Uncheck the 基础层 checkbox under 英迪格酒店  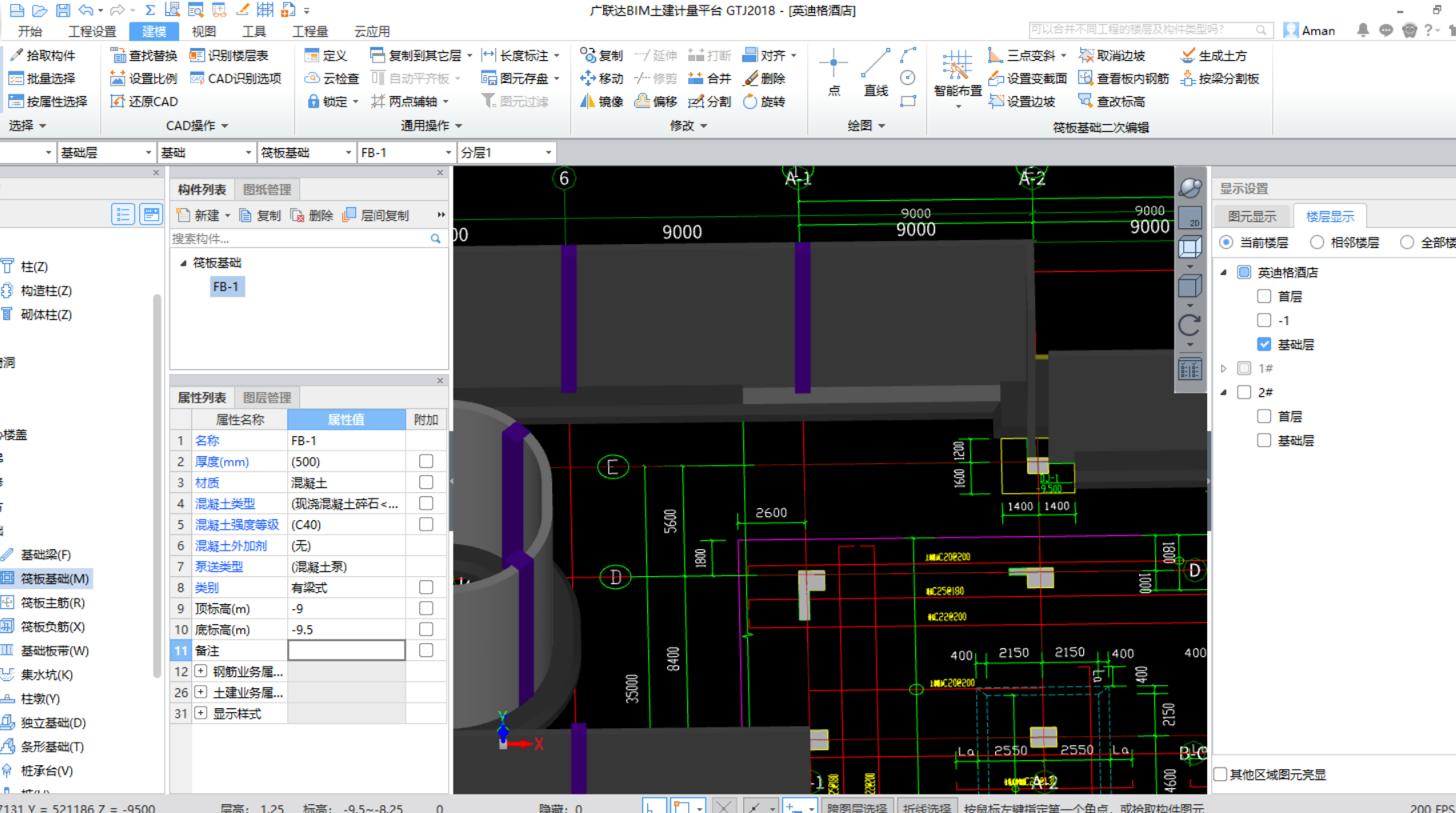tap(1264, 344)
